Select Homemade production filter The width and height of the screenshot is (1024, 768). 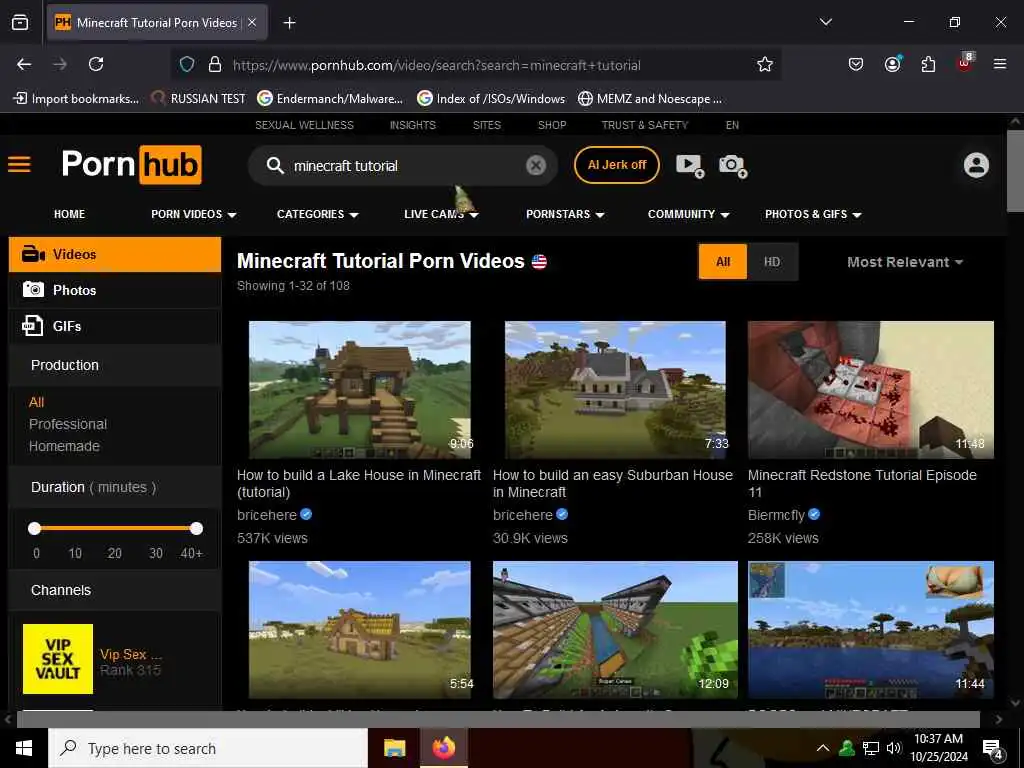tap(64, 446)
